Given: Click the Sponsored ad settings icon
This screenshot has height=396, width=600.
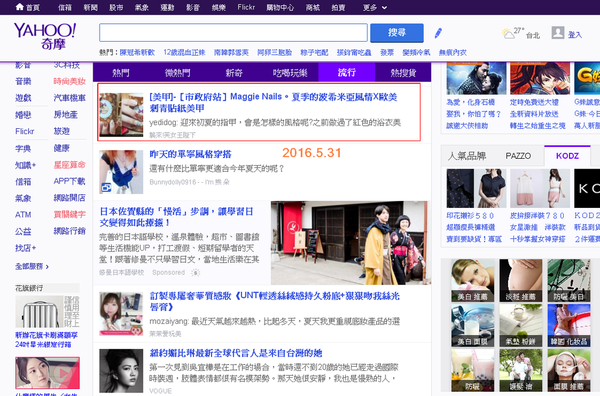Looking at the screenshot, I should tap(196, 272).
